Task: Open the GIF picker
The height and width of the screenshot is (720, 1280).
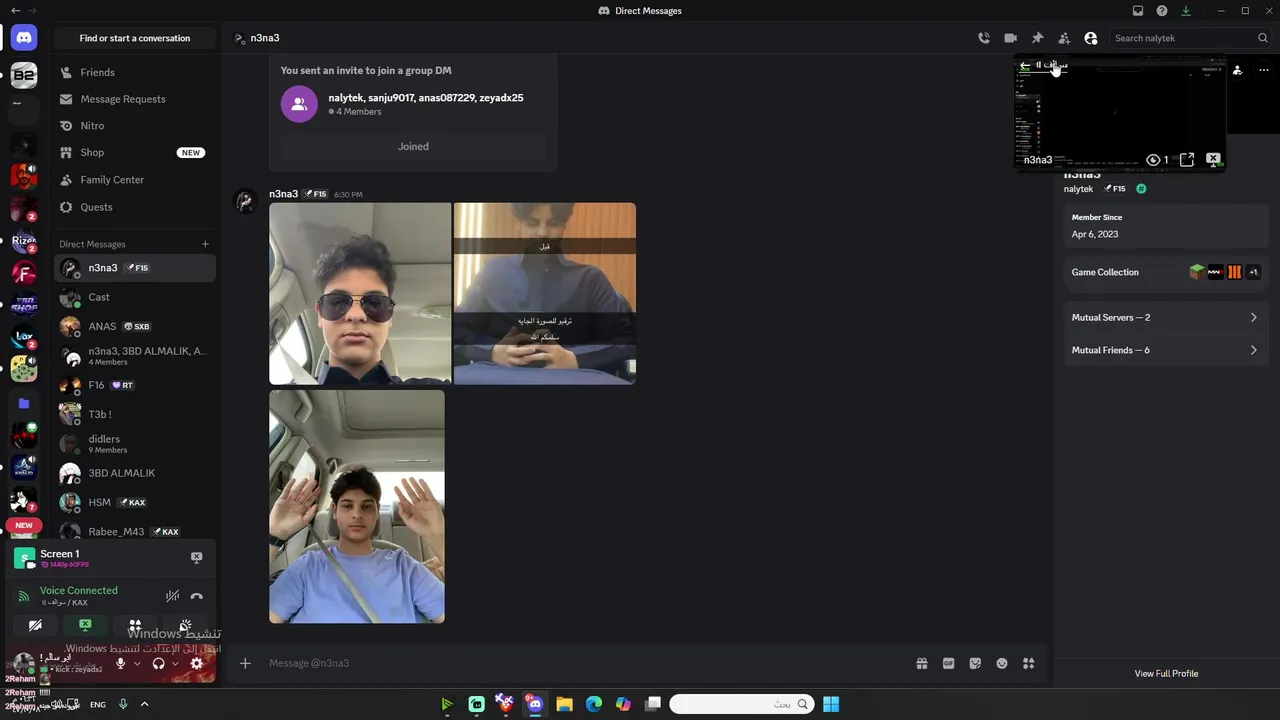Action: point(949,663)
